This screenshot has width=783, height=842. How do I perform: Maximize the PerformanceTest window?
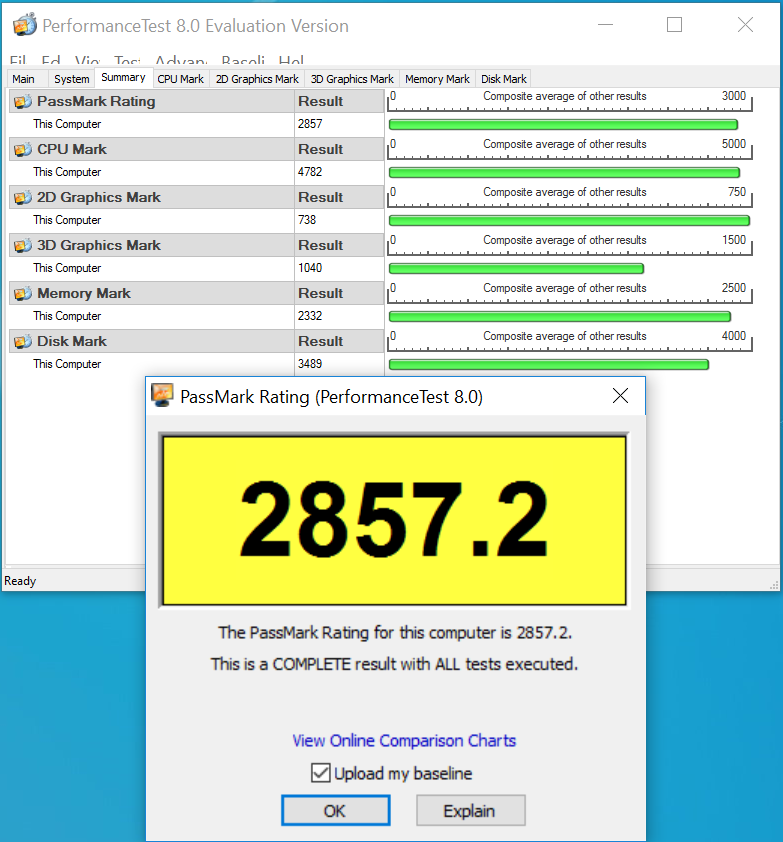(675, 25)
